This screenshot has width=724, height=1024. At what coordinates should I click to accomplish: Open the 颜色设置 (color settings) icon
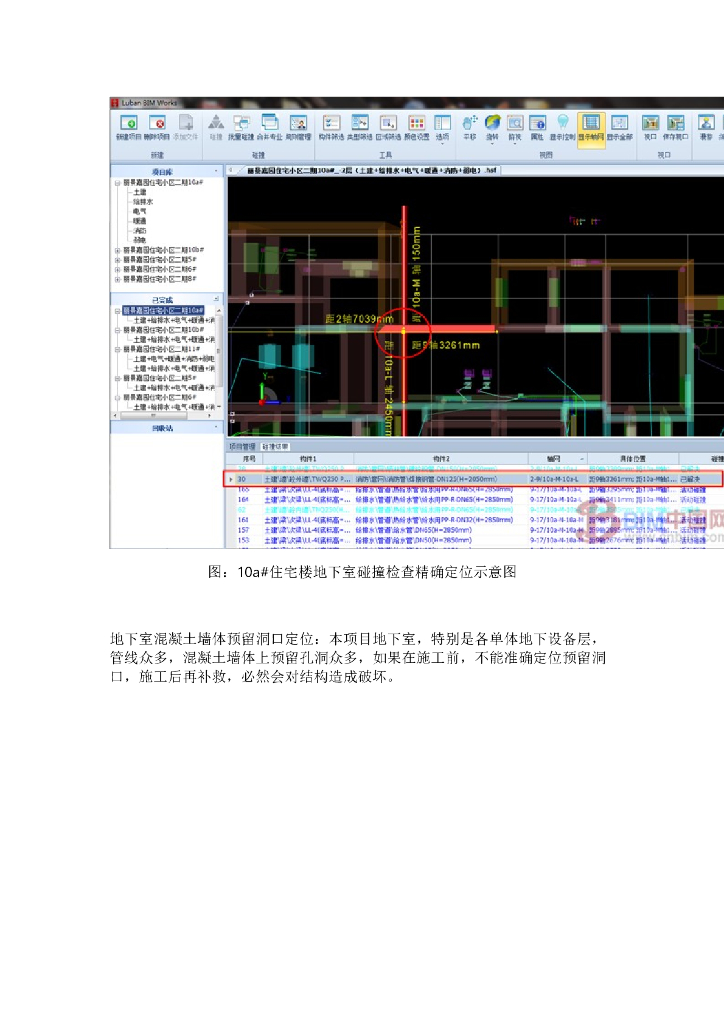tap(417, 127)
